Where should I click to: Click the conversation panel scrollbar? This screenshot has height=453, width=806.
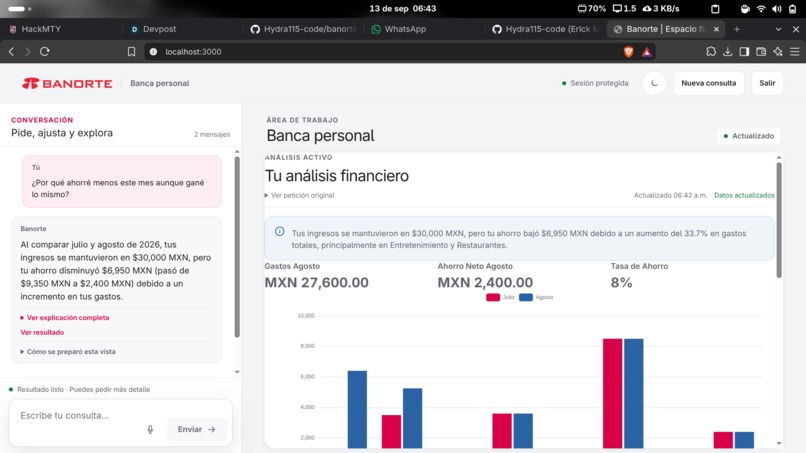(x=237, y=247)
